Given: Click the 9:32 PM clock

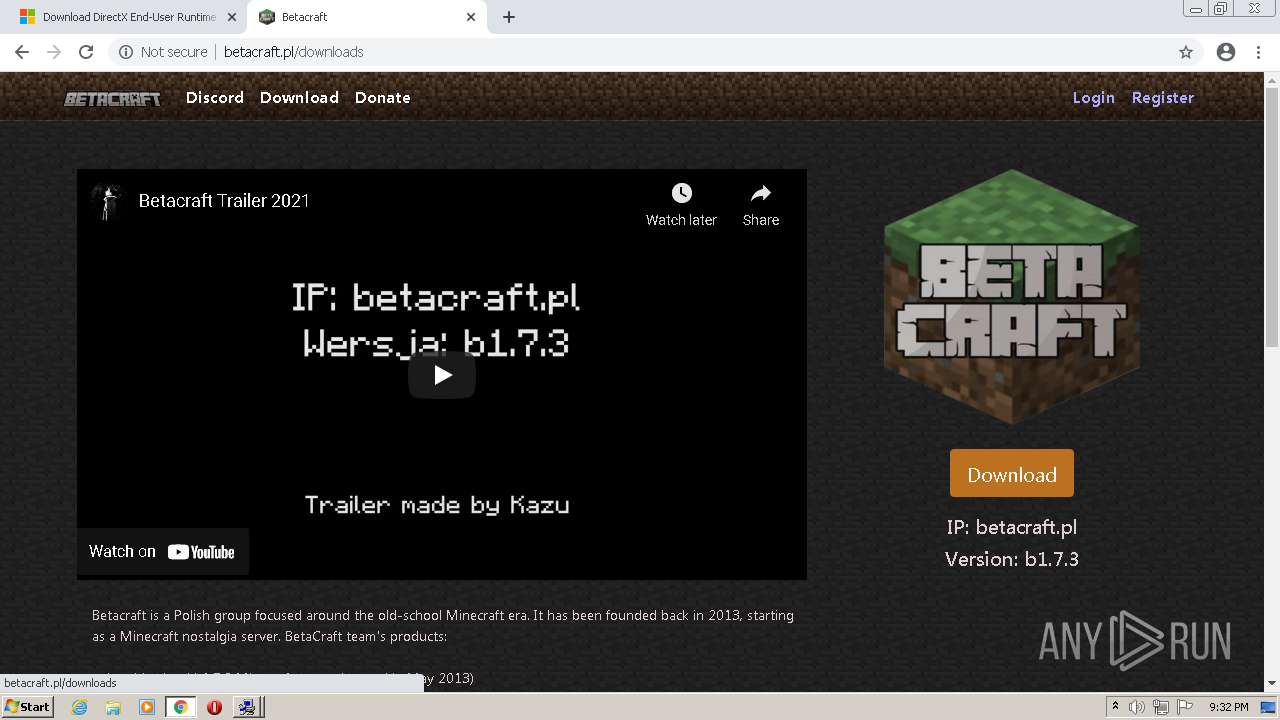Looking at the screenshot, I should pyautogui.click(x=1228, y=707).
